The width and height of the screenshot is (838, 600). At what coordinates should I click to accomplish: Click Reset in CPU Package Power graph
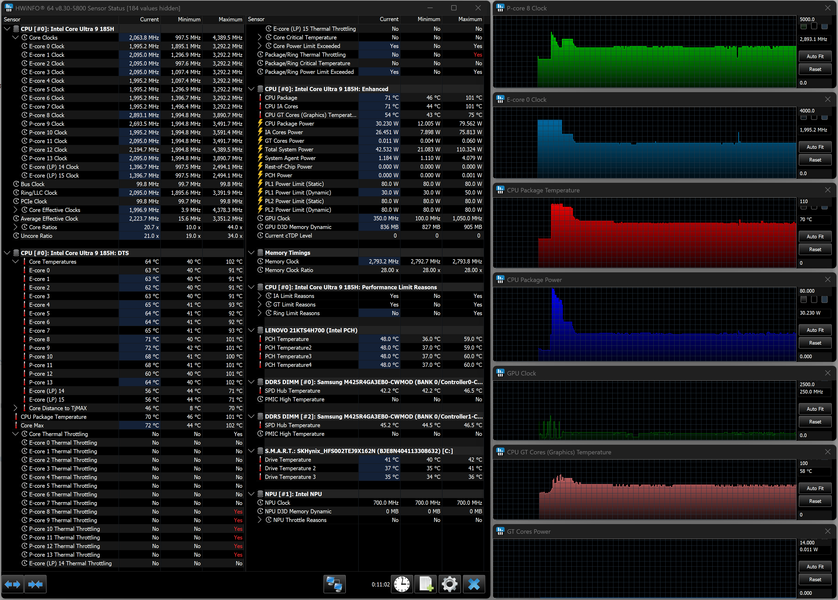click(x=815, y=343)
